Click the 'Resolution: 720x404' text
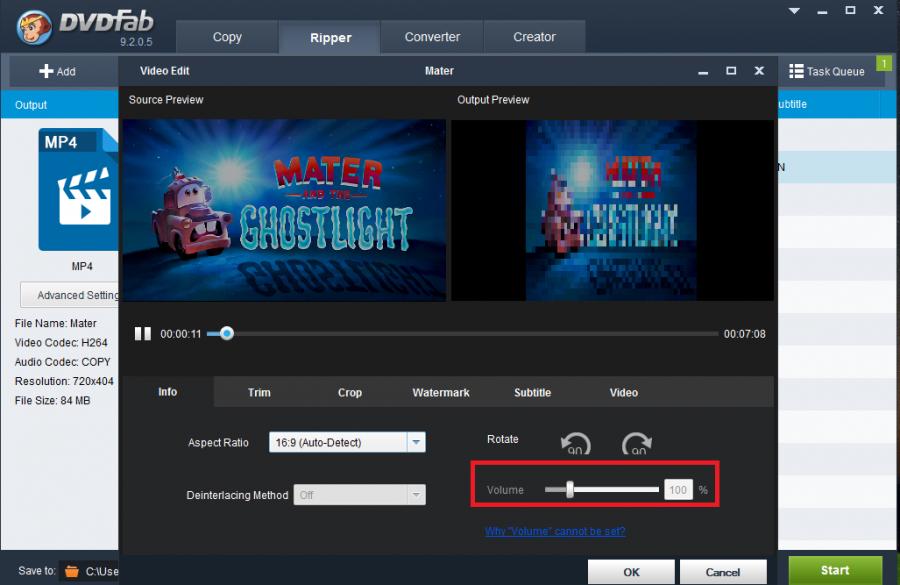The image size is (900, 585). pos(64,381)
